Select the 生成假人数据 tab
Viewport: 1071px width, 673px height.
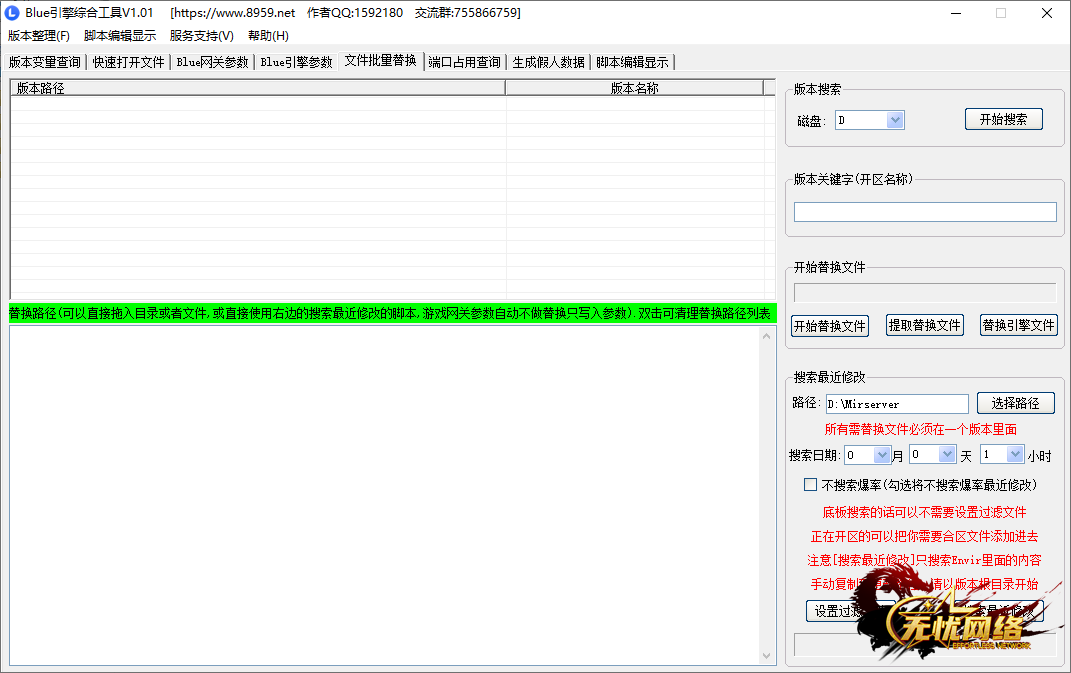(548, 62)
